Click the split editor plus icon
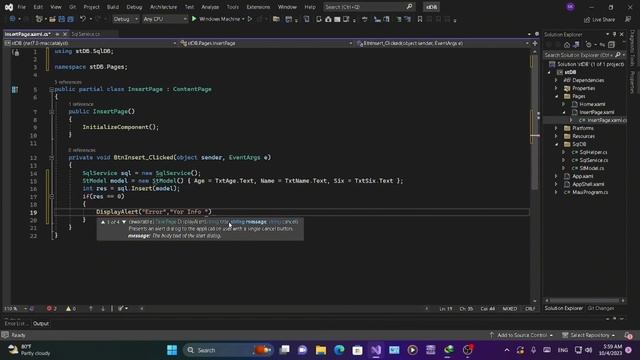The height and width of the screenshot is (360, 640). 535,43
